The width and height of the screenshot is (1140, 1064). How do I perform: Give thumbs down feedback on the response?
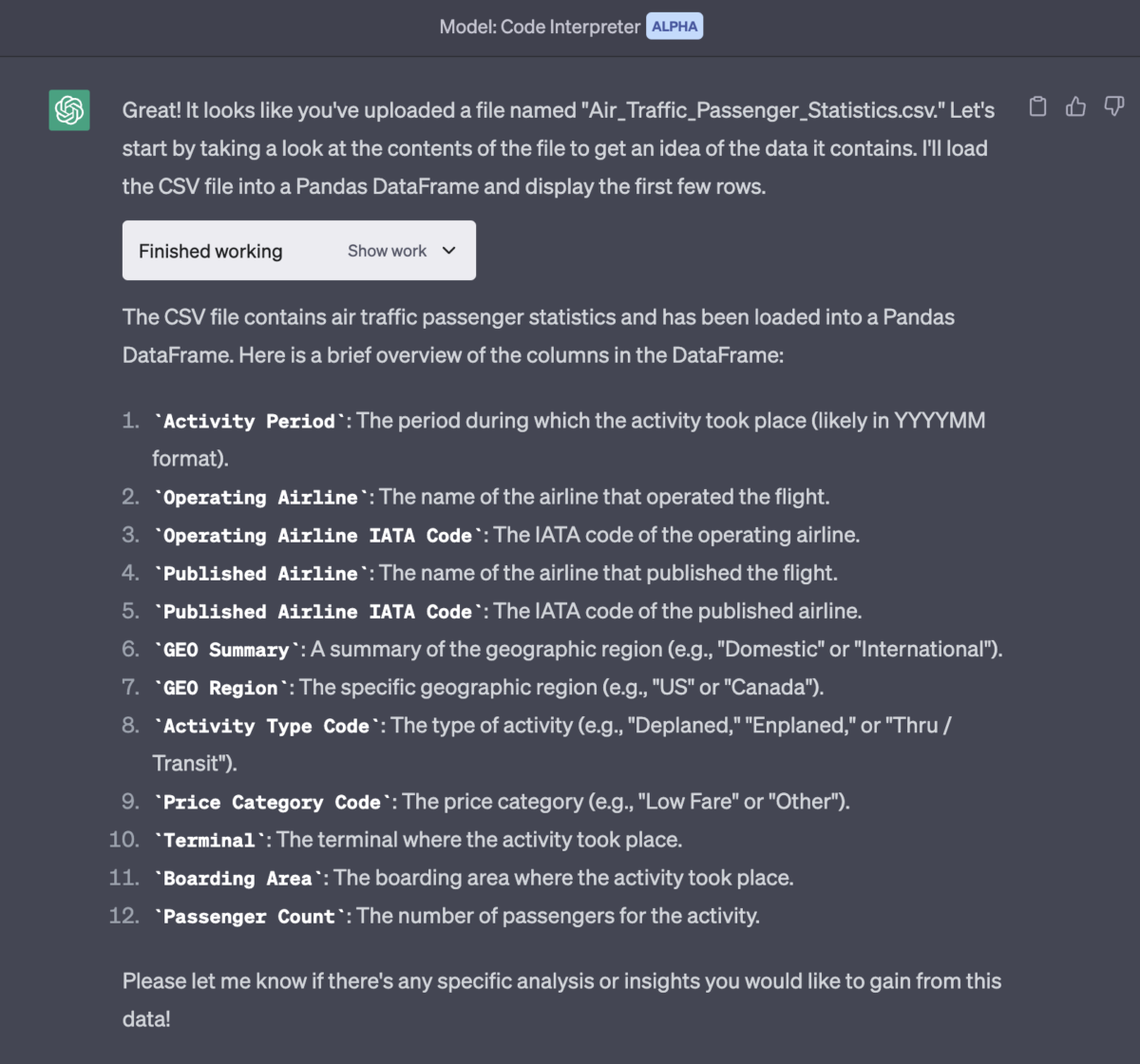(x=1112, y=106)
